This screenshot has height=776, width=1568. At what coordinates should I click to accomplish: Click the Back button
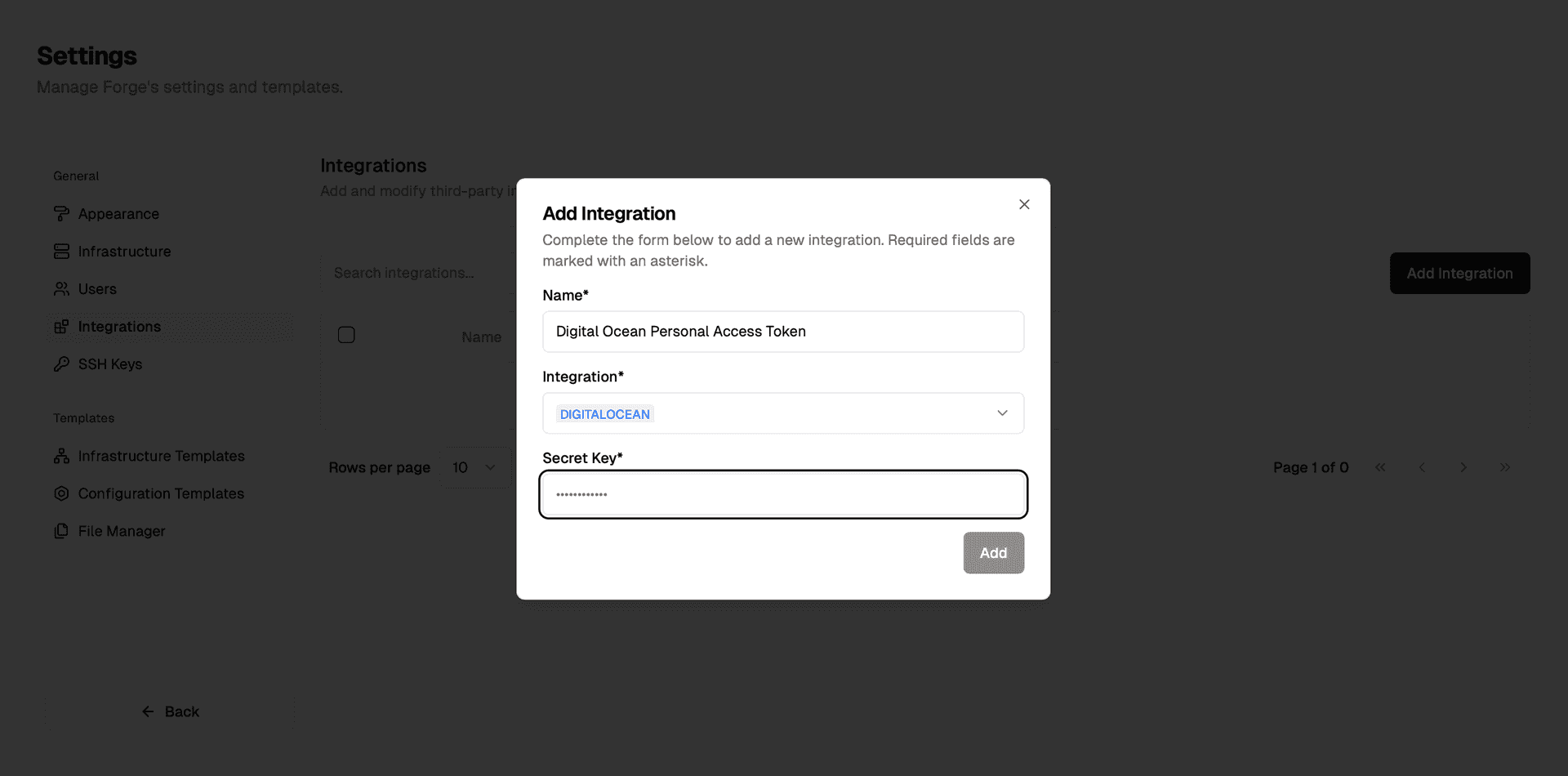pos(170,711)
